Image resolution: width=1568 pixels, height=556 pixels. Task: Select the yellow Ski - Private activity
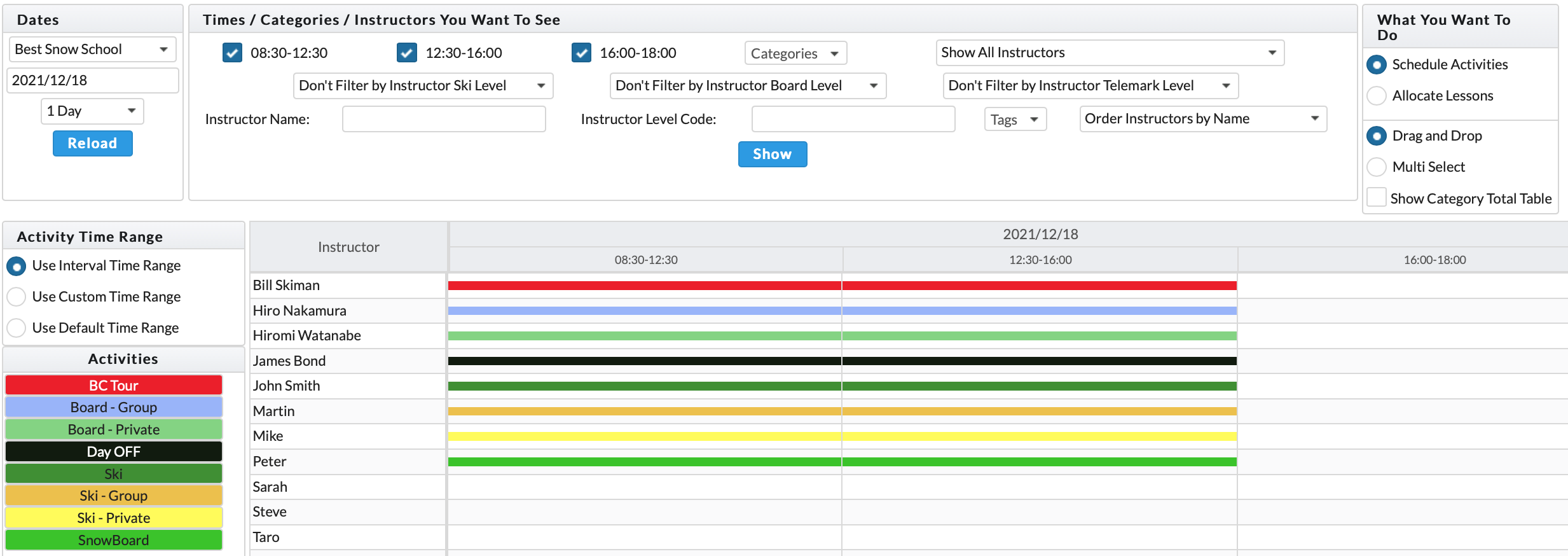click(x=114, y=518)
